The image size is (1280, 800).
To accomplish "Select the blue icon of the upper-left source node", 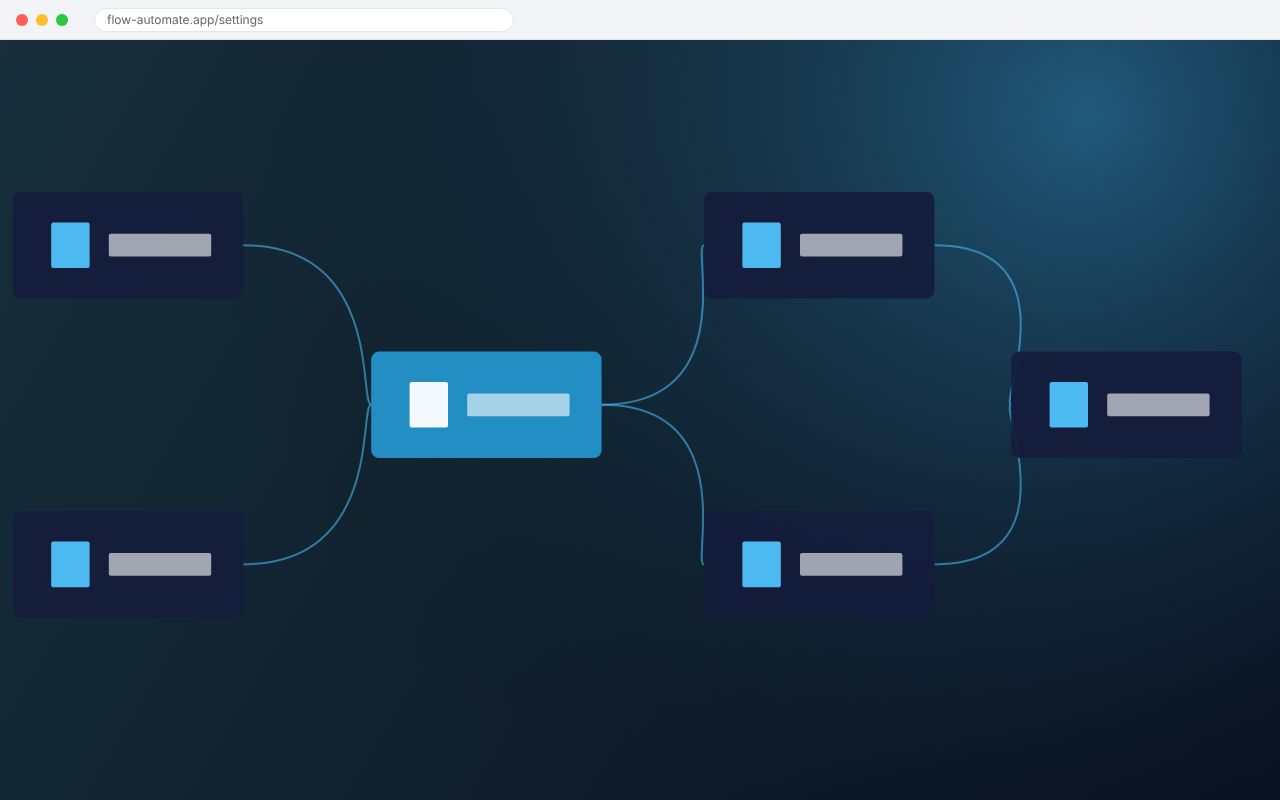I will [x=70, y=245].
